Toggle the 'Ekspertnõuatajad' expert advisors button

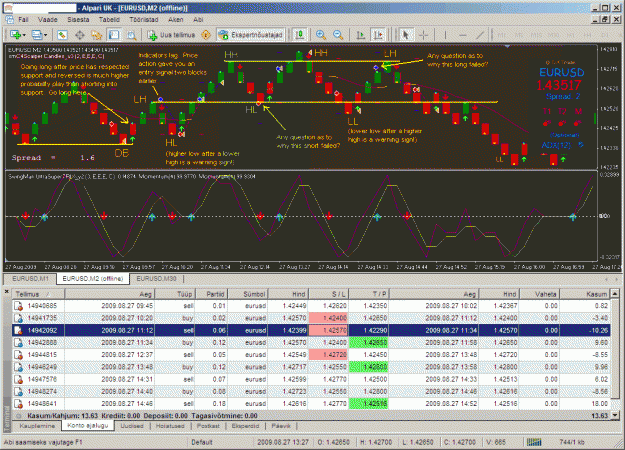(251, 35)
